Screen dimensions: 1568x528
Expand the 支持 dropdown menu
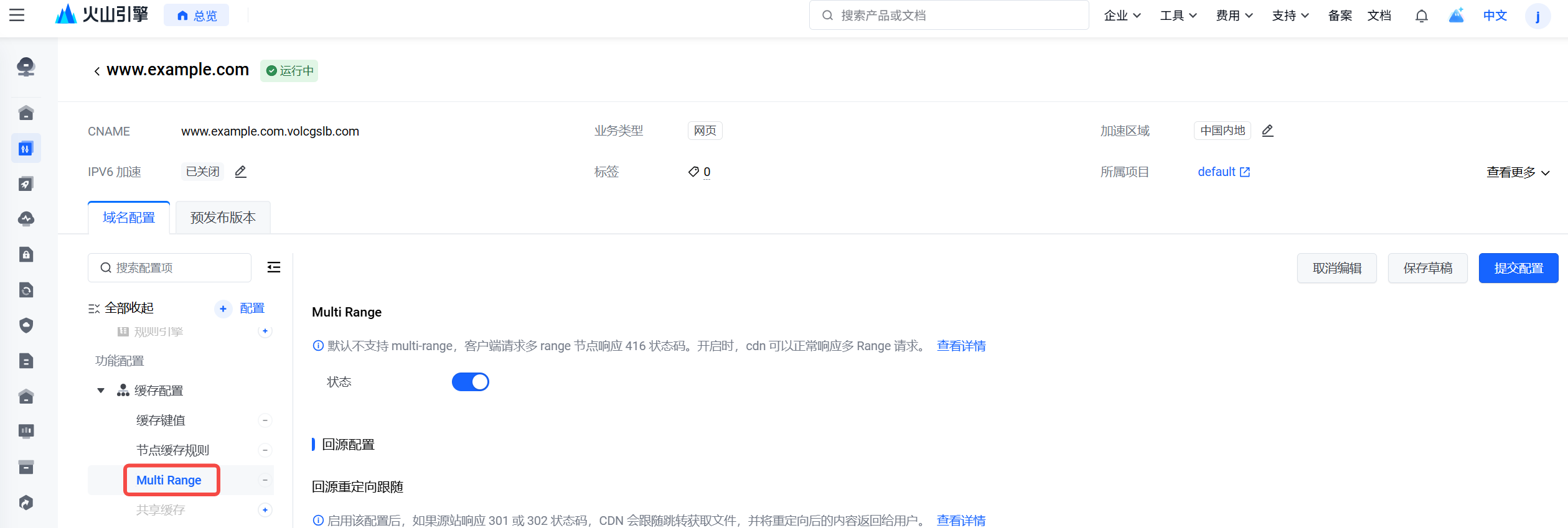tap(1290, 16)
